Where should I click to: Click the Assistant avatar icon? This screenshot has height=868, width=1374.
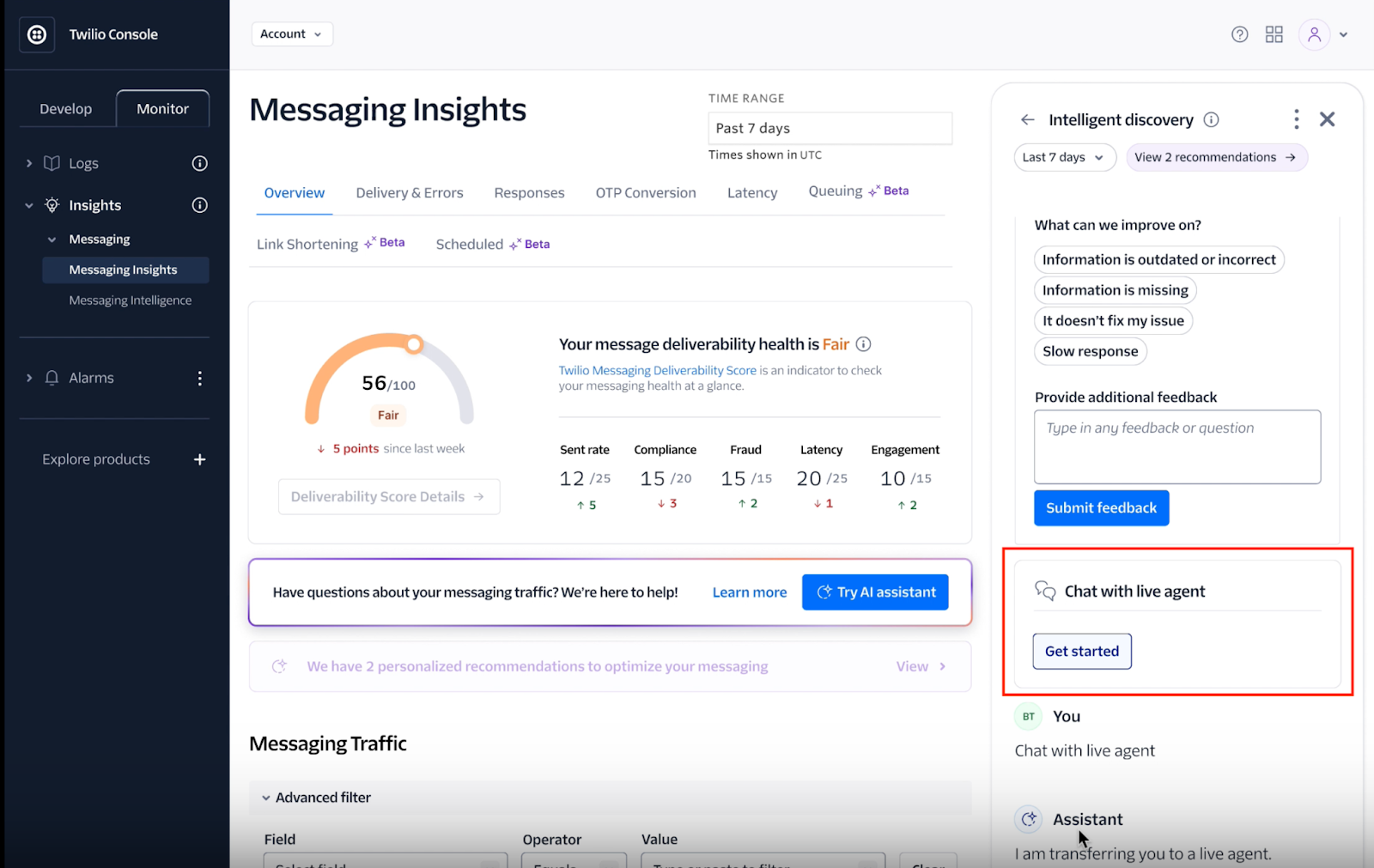click(x=1028, y=819)
